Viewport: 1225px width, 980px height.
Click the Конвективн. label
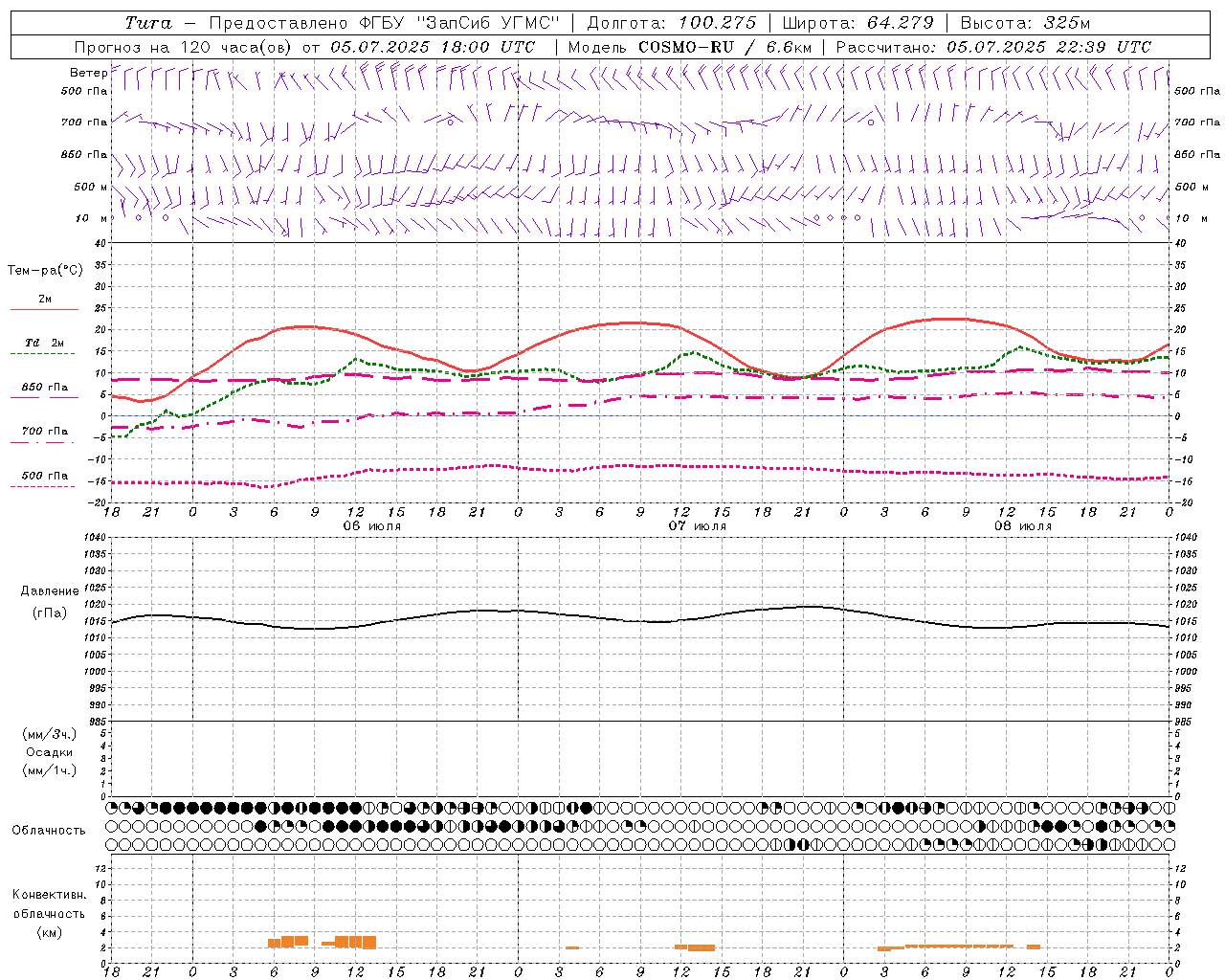50,895
